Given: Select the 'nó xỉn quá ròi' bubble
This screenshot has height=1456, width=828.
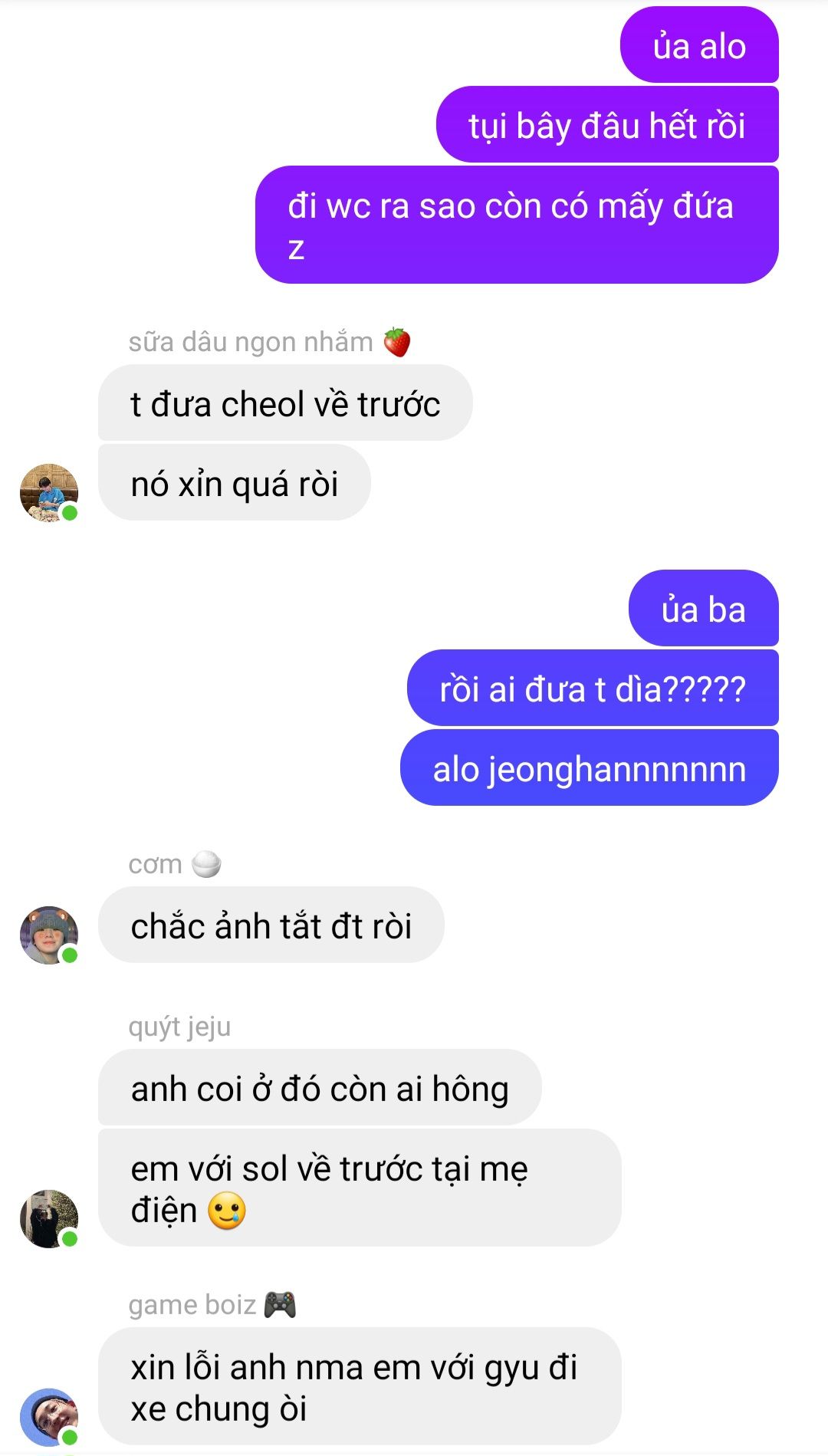Looking at the screenshot, I should [235, 482].
